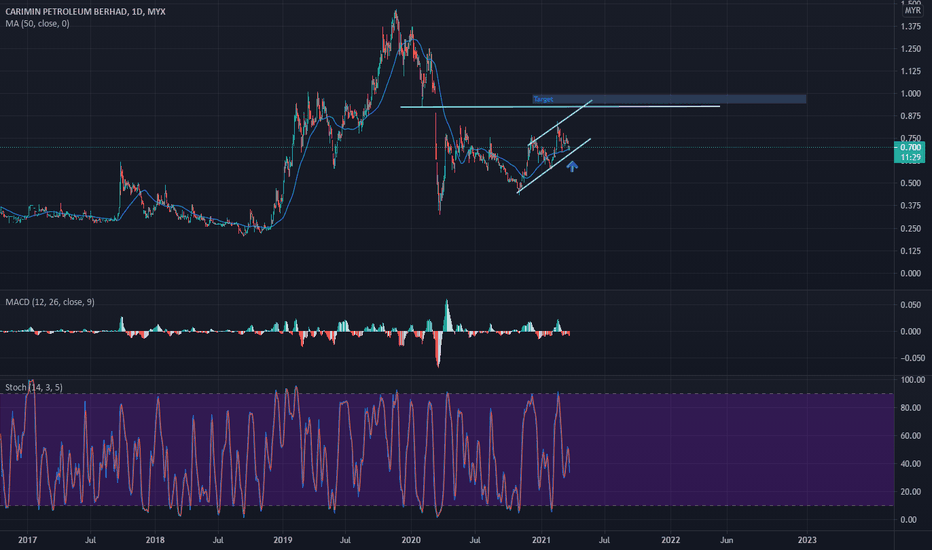Image resolution: width=932 pixels, height=550 pixels.
Task: Click the 2017 label on time axis
Action: tap(27, 540)
